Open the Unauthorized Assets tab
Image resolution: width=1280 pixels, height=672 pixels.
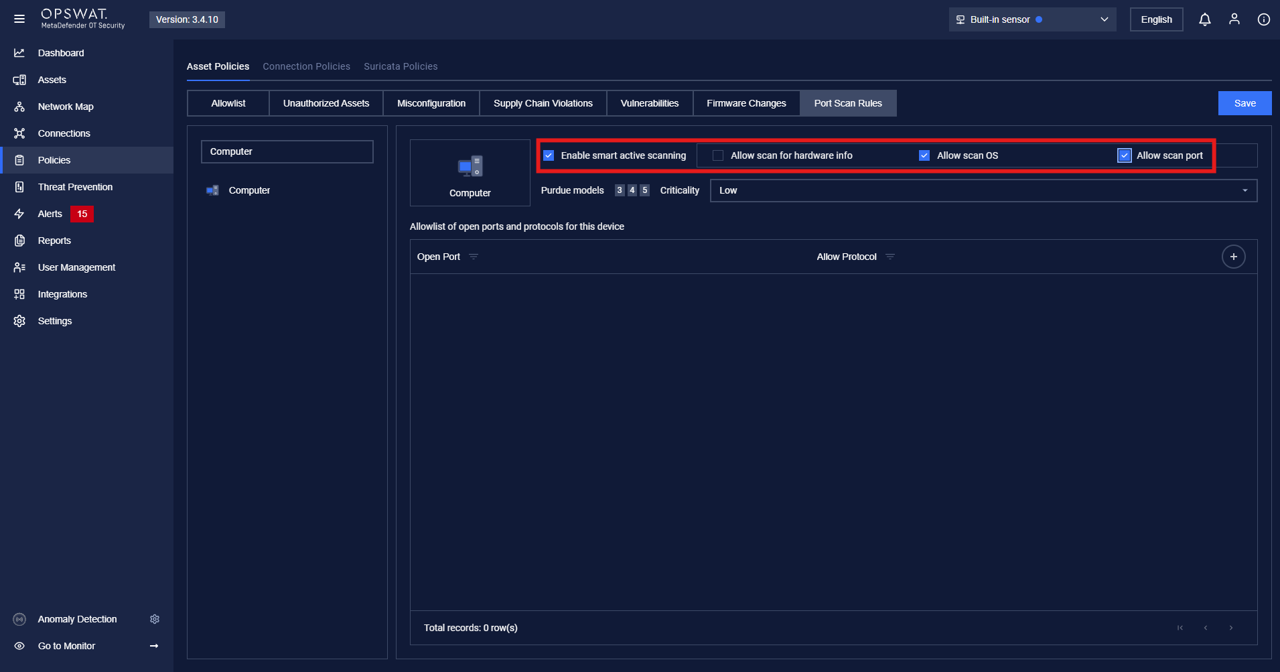point(326,103)
